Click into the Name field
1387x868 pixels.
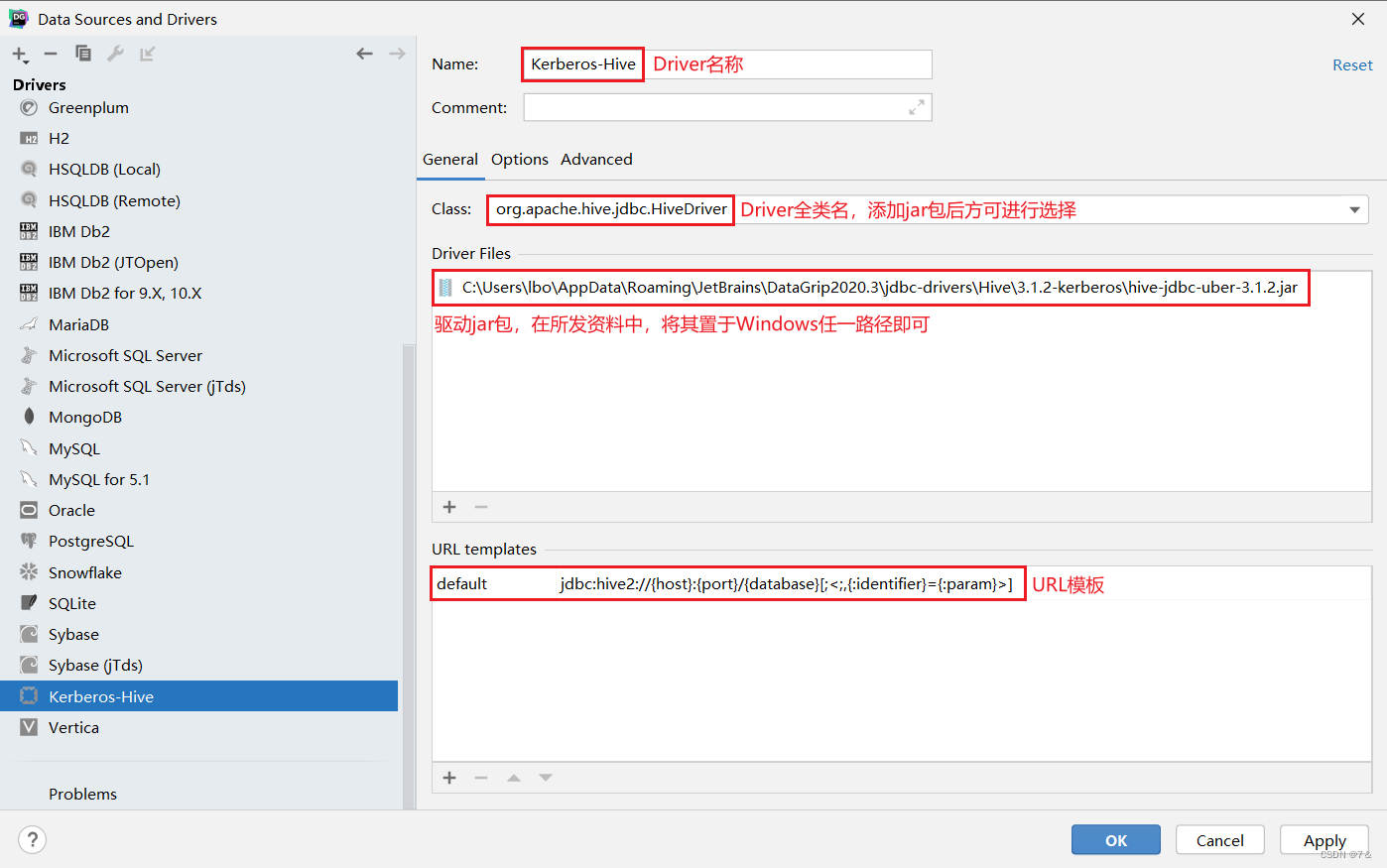click(727, 64)
